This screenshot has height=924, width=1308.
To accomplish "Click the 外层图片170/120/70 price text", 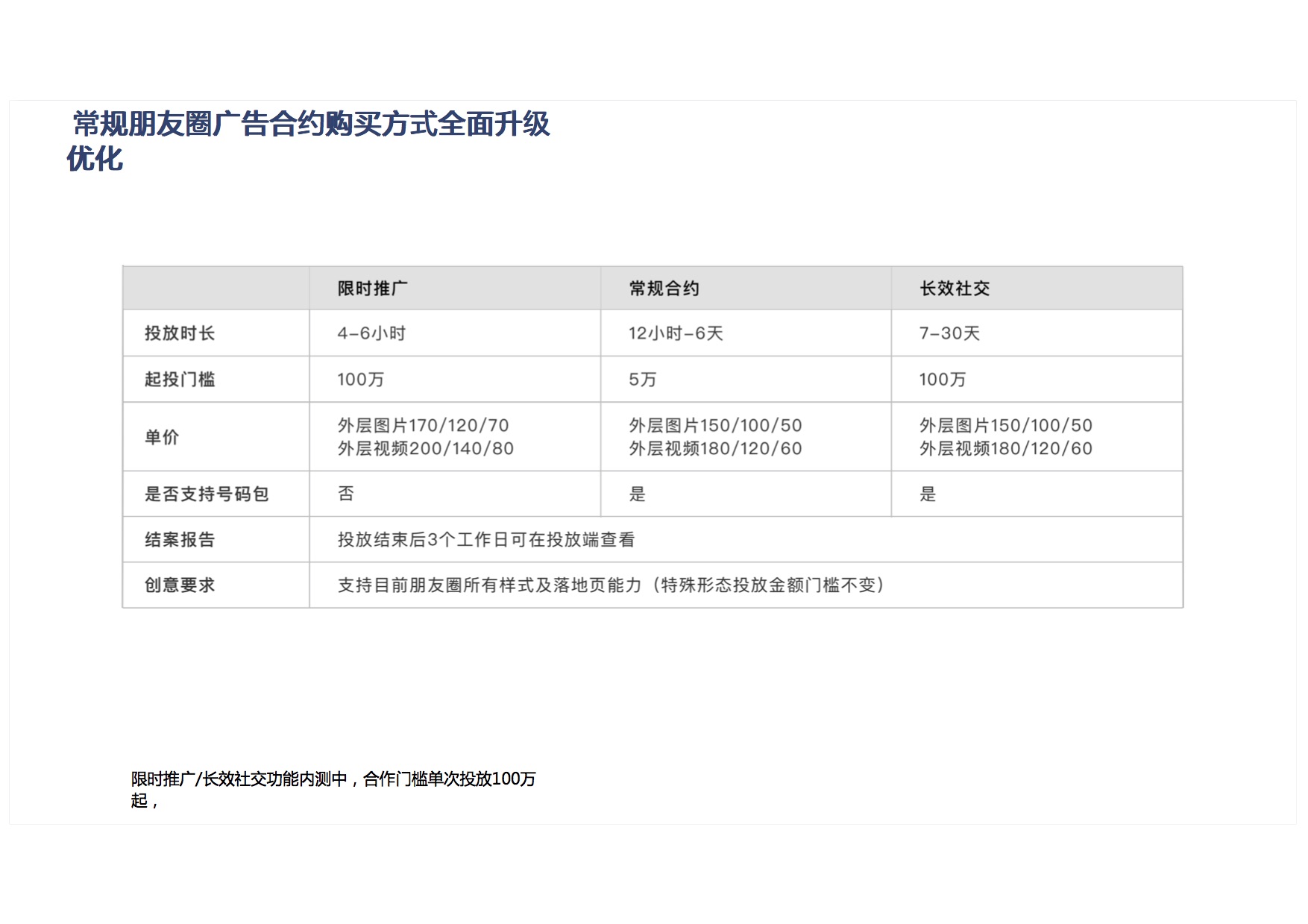I will pyautogui.click(x=423, y=425).
